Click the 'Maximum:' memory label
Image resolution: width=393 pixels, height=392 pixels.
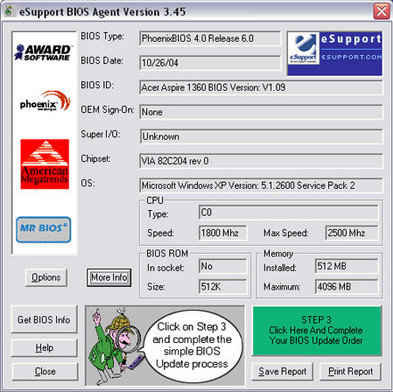click(282, 287)
